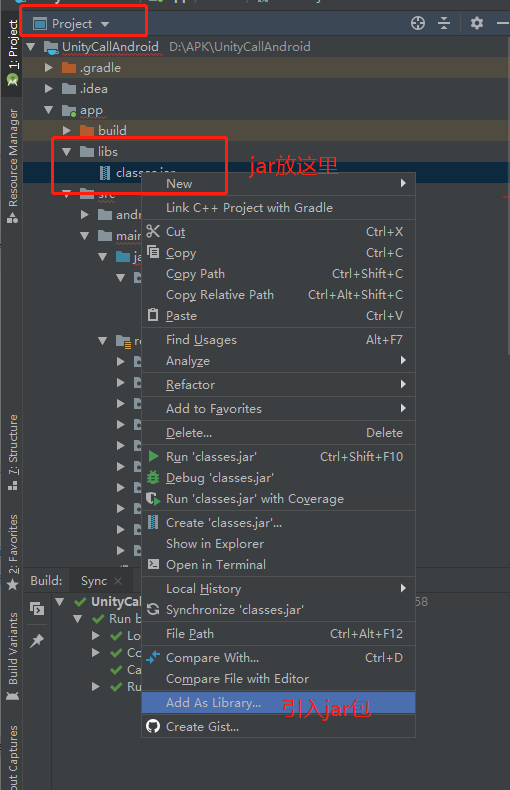Open the Build Variants side tab
The height and width of the screenshot is (790, 510).
(12, 656)
